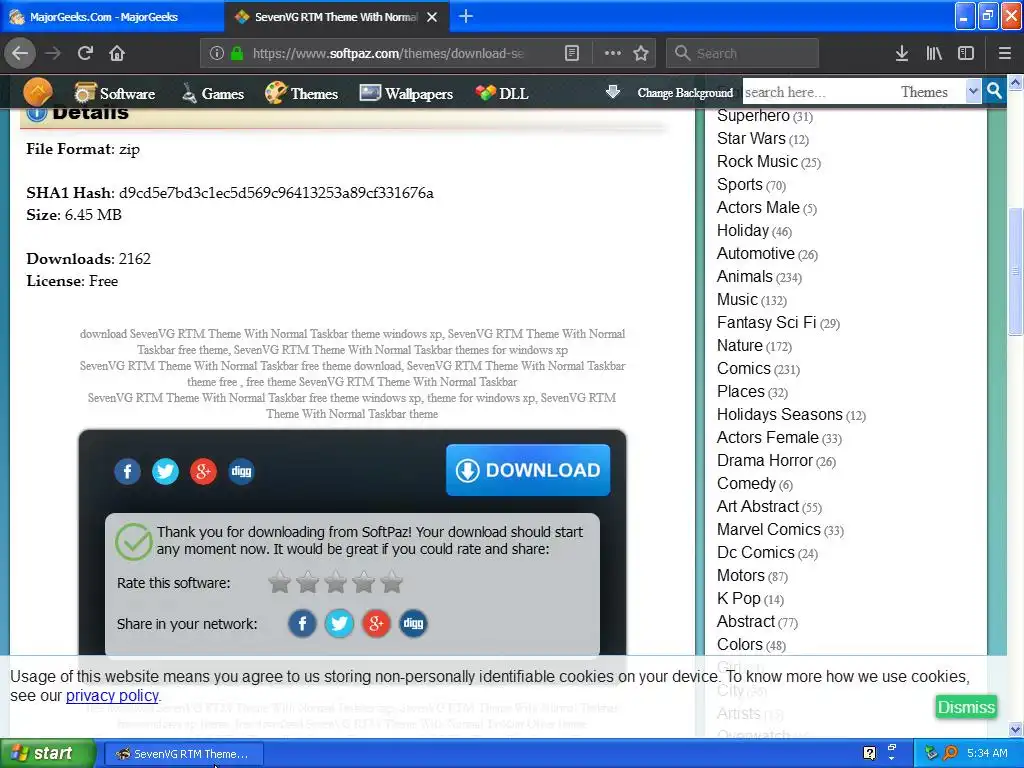Click the scrollbar down arrow
The width and height of the screenshot is (1024, 768).
[1015, 729]
